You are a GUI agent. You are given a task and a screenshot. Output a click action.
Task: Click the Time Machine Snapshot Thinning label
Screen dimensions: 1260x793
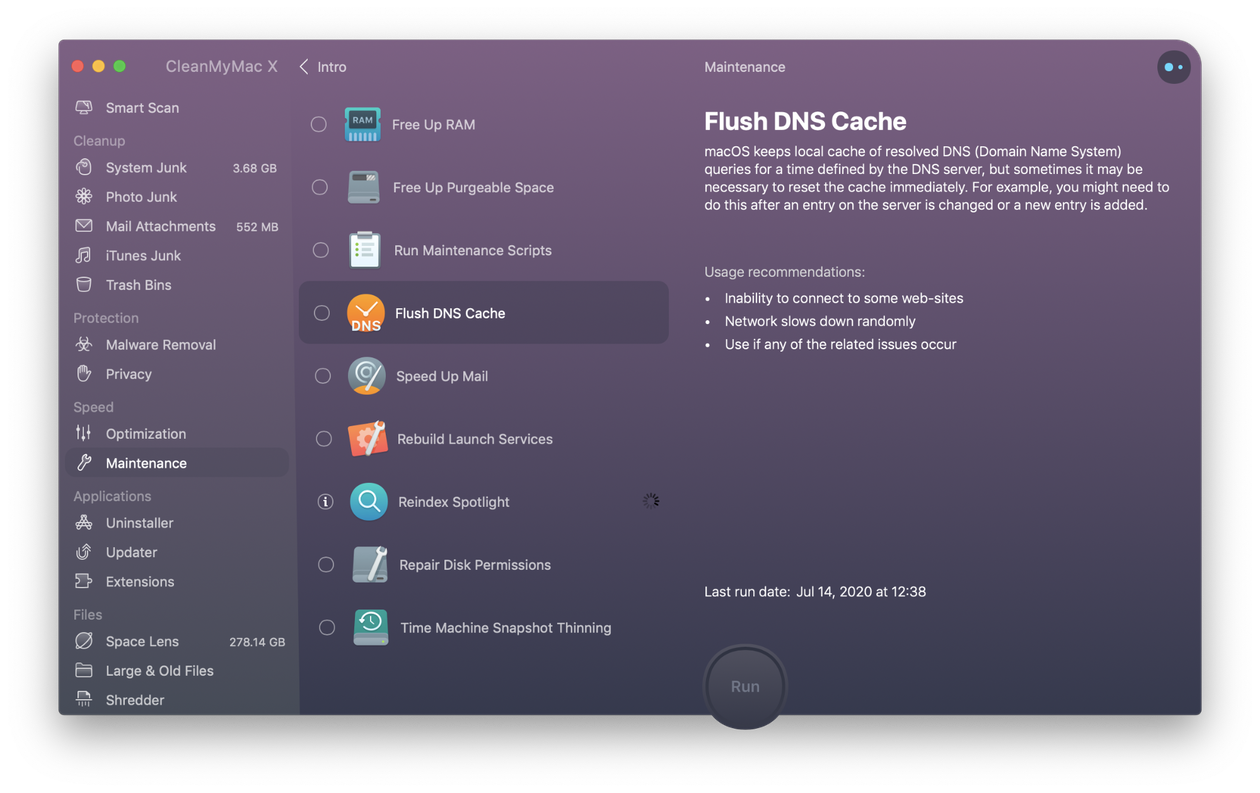tap(505, 628)
